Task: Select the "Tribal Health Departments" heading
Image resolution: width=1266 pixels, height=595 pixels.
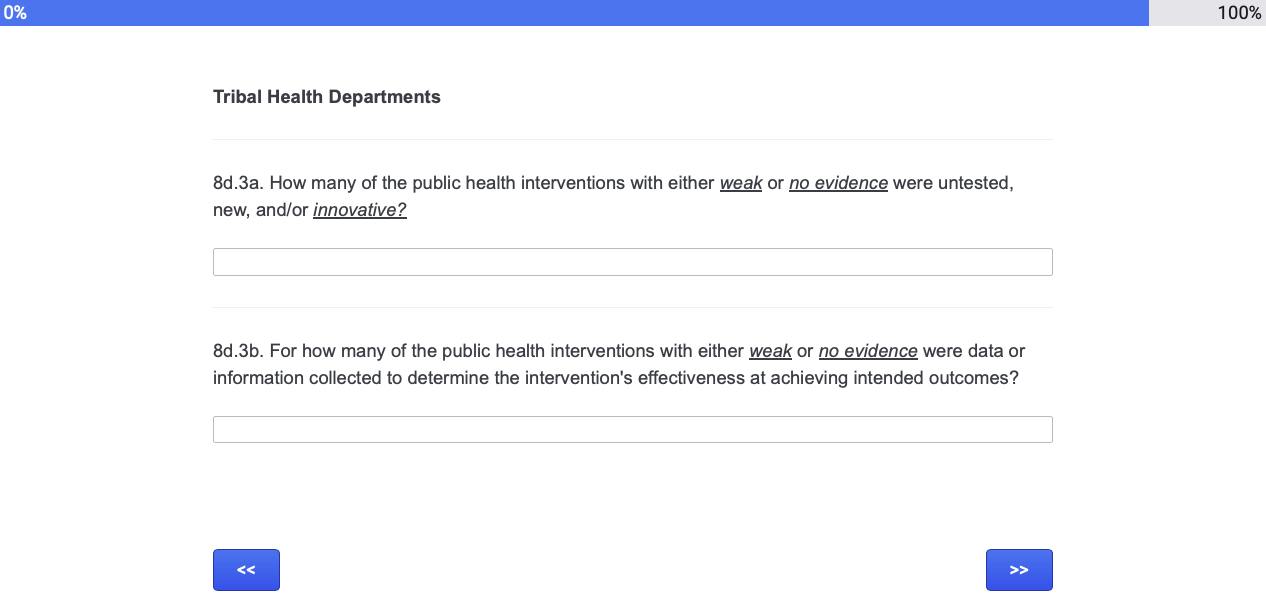Action: [327, 97]
